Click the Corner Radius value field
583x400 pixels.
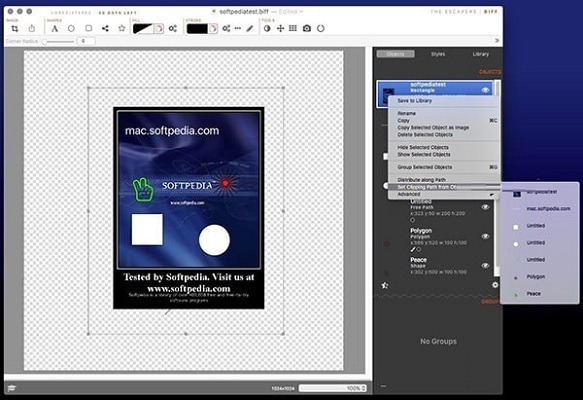pos(86,41)
